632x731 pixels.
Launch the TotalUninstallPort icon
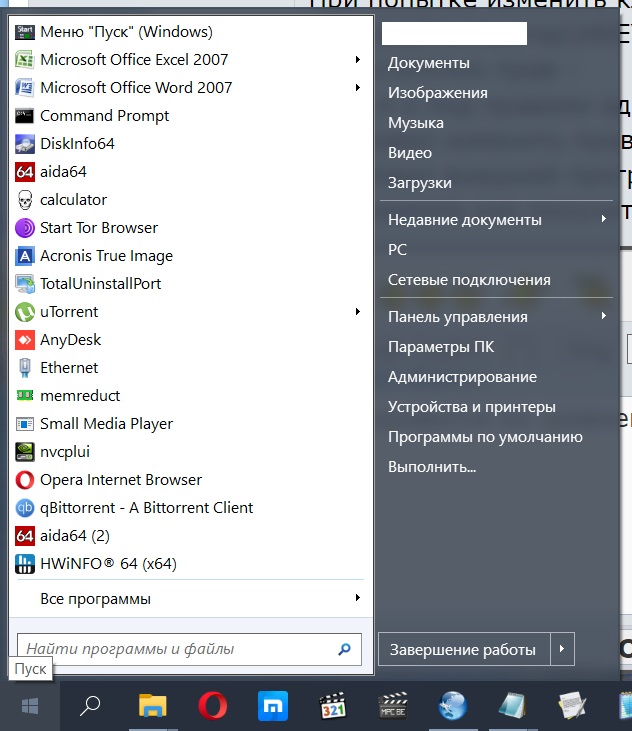pyautogui.click(x=25, y=284)
